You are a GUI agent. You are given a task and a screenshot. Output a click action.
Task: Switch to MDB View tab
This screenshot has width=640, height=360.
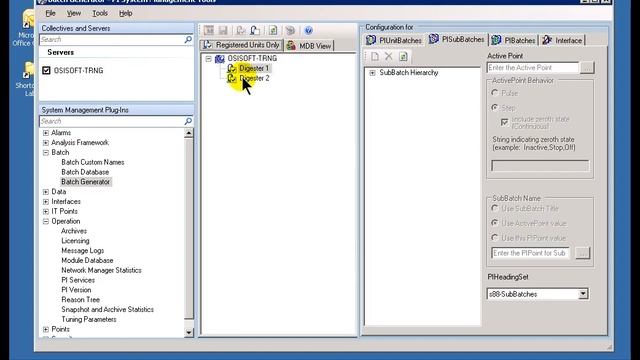[x=309, y=46]
